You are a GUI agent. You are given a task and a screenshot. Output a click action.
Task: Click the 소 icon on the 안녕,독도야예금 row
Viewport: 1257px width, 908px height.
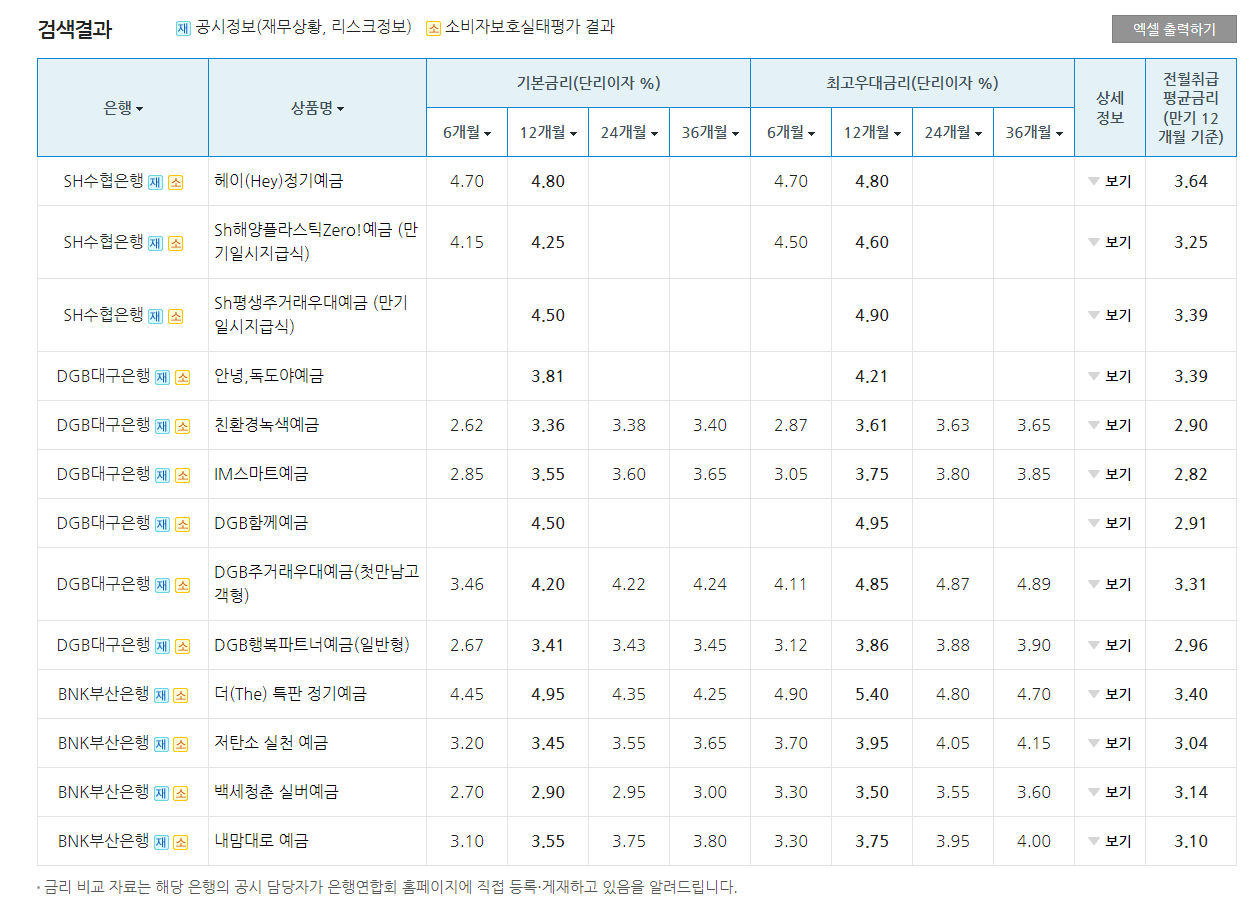pyautogui.click(x=181, y=376)
